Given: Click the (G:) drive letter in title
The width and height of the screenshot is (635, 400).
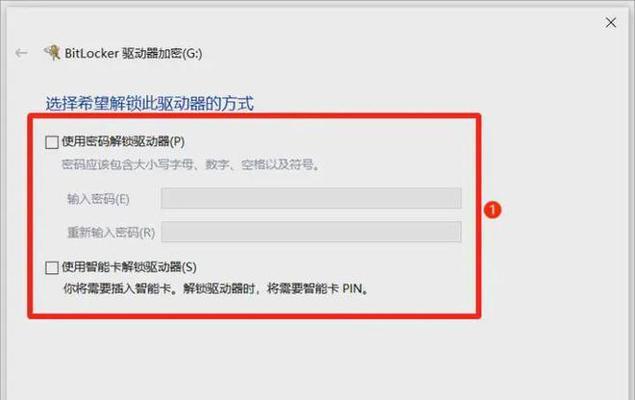Looking at the screenshot, I should pyautogui.click(x=192, y=53).
